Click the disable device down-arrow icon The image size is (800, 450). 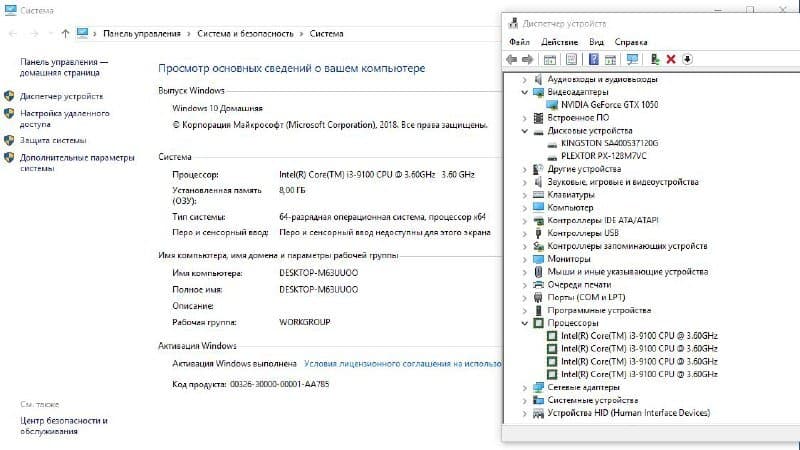point(687,59)
